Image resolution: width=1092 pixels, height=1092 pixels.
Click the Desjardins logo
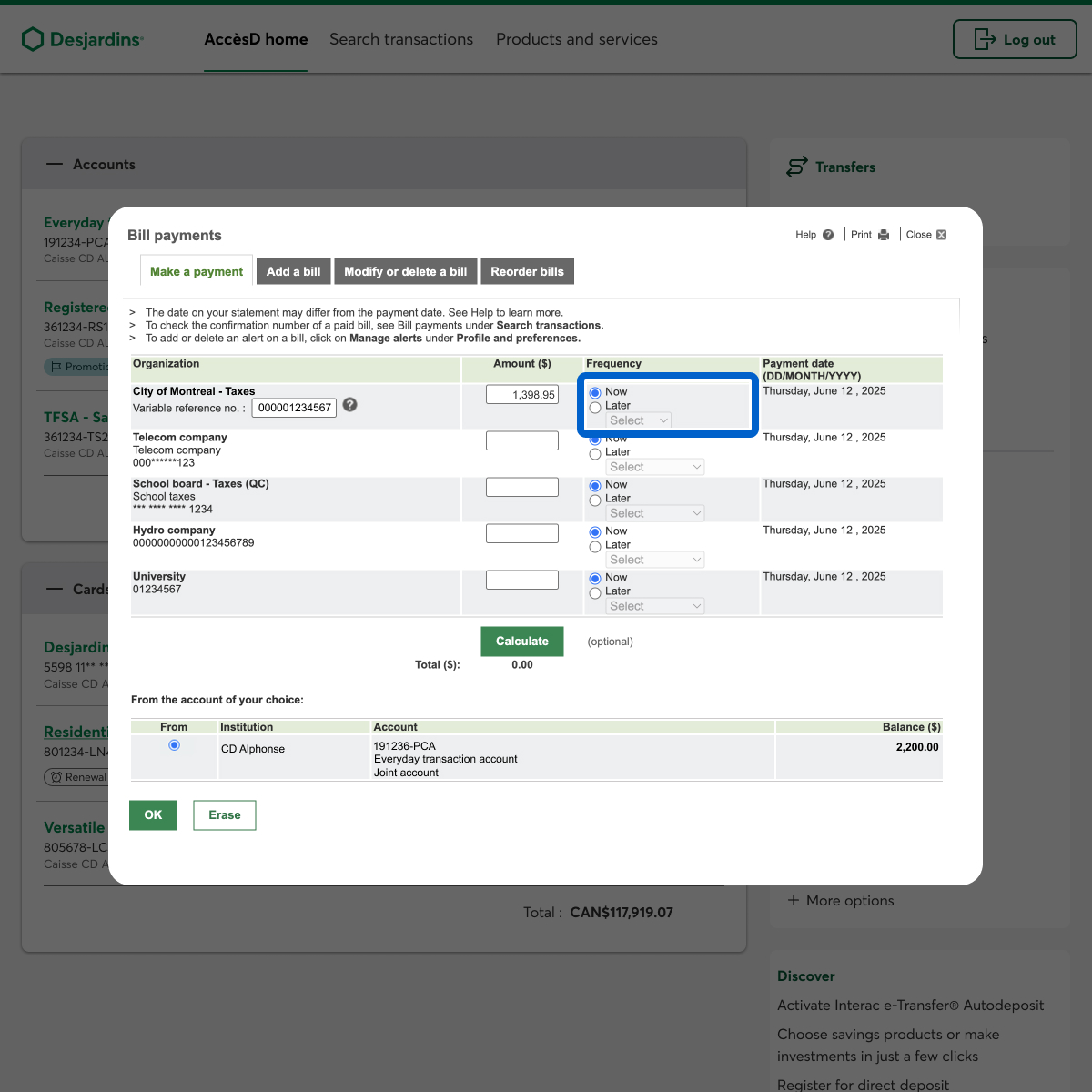(x=83, y=39)
